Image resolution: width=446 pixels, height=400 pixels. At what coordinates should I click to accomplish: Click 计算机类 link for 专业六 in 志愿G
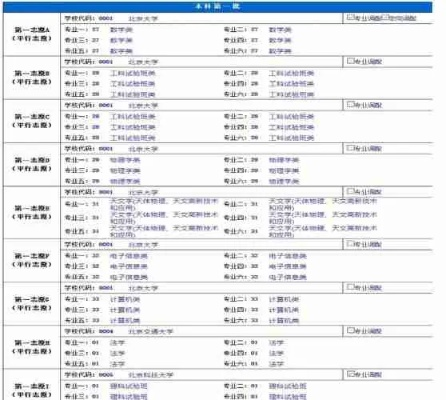coord(284,321)
